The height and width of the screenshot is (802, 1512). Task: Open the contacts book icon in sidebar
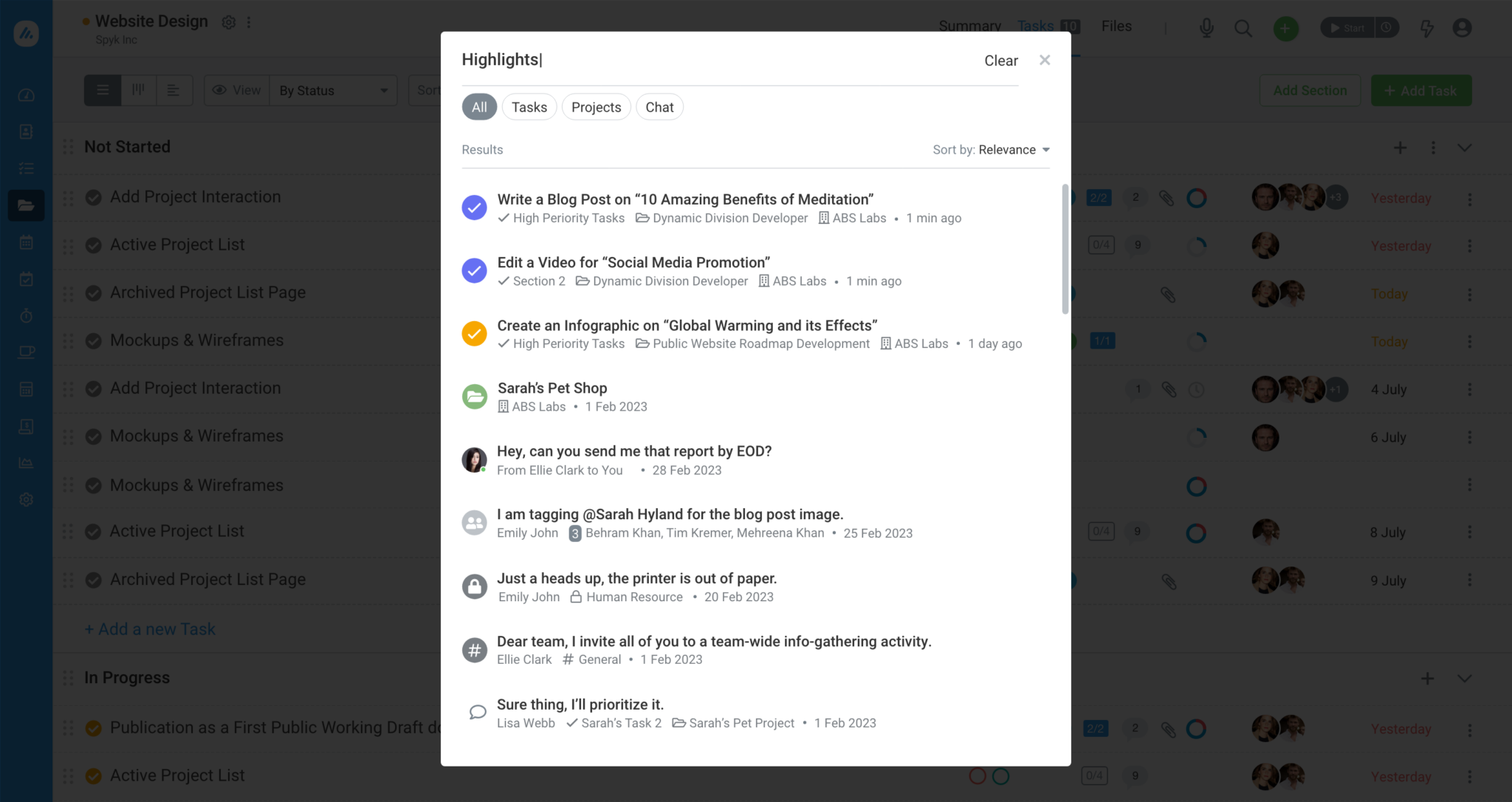coord(26,131)
